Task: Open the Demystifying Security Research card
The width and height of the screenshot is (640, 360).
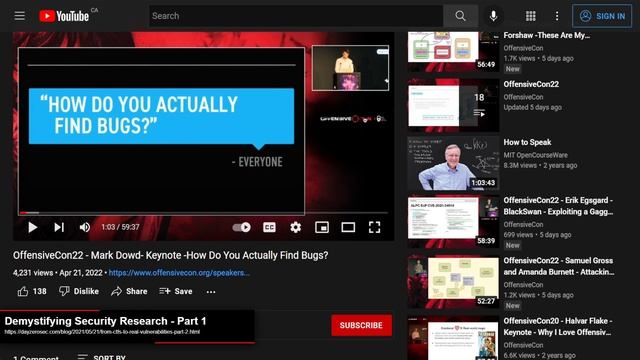Action: tap(127, 326)
